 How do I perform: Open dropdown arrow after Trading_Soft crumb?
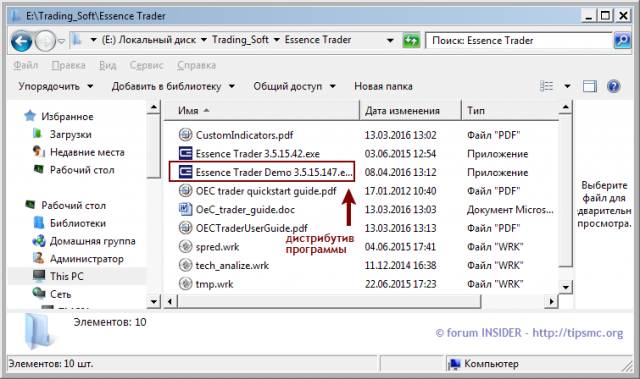(277, 40)
